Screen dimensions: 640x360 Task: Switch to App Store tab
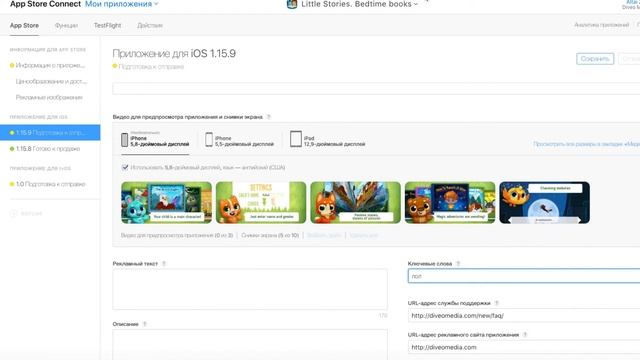click(24, 25)
